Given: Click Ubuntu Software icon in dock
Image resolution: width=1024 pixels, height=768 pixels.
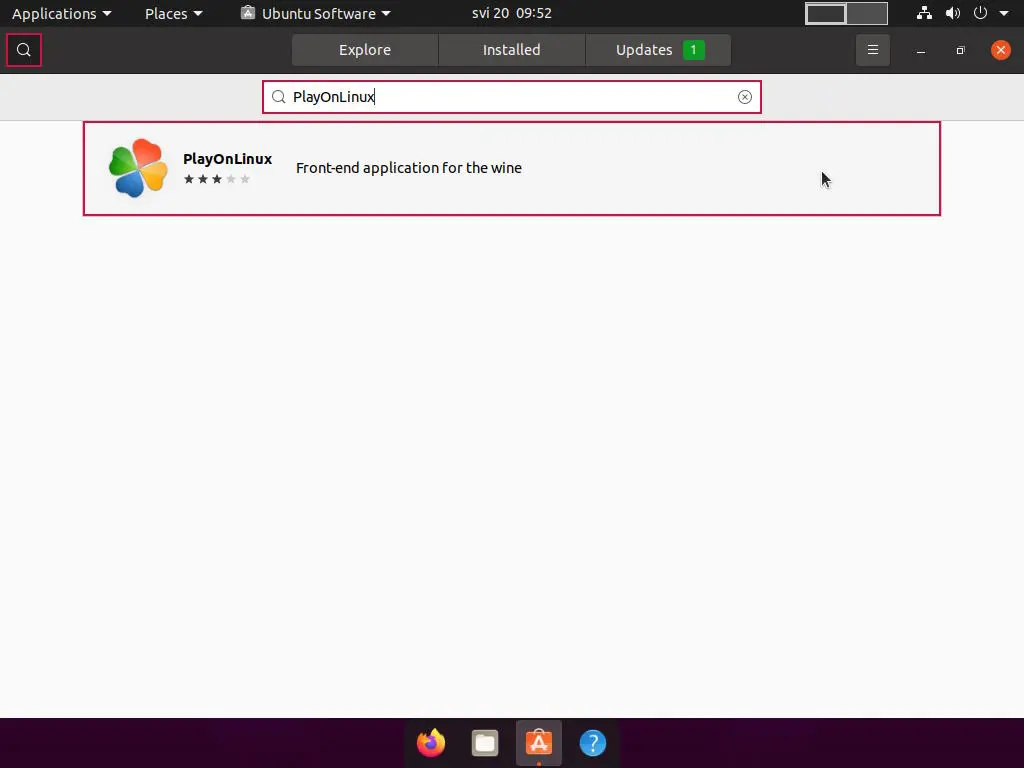Looking at the screenshot, I should [539, 743].
